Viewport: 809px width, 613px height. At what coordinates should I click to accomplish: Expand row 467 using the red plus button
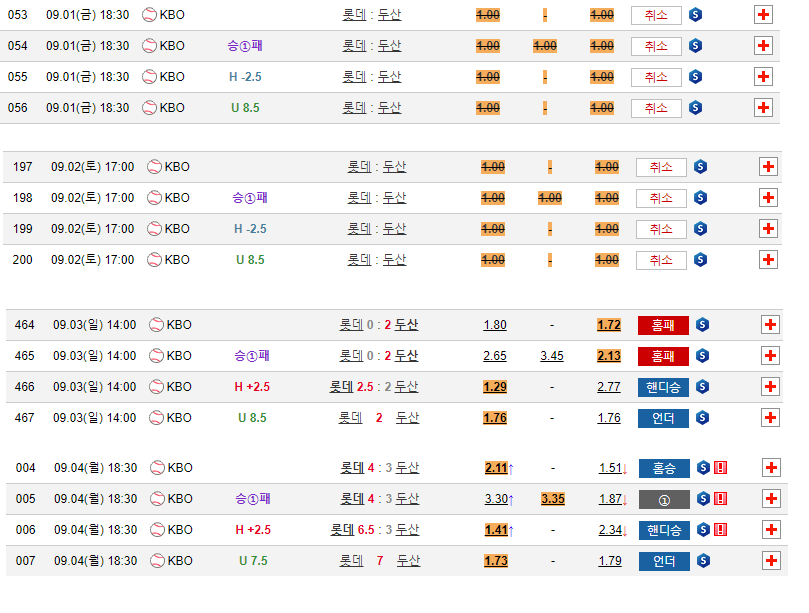click(x=770, y=418)
